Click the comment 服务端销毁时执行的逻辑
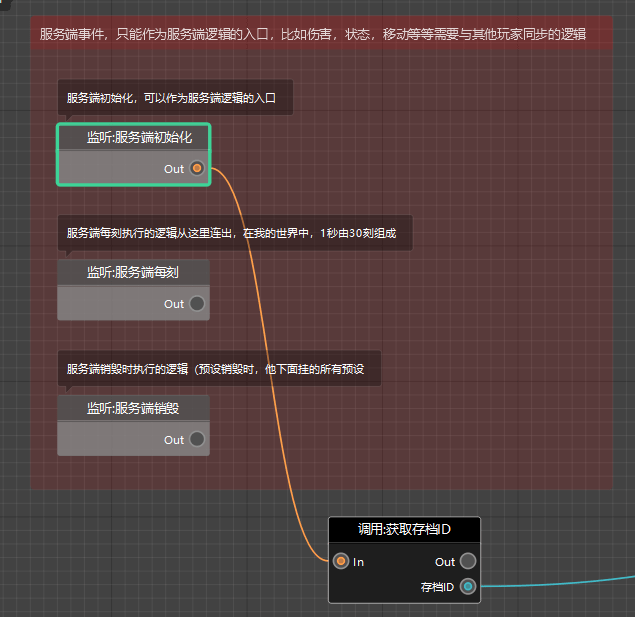Screen dimensions: 635x617 pos(219,369)
